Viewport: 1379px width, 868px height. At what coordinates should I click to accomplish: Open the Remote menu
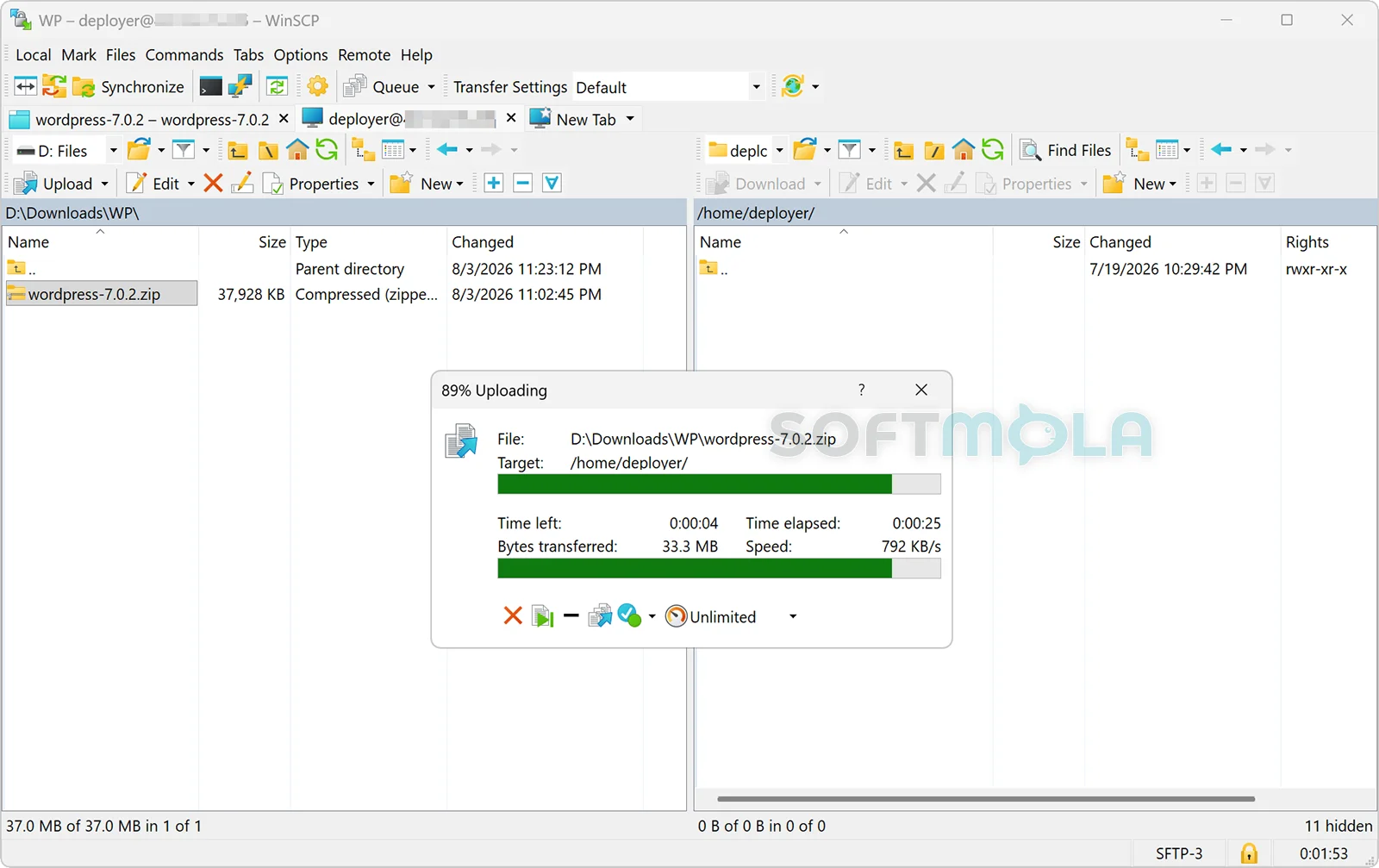[364, 55]
